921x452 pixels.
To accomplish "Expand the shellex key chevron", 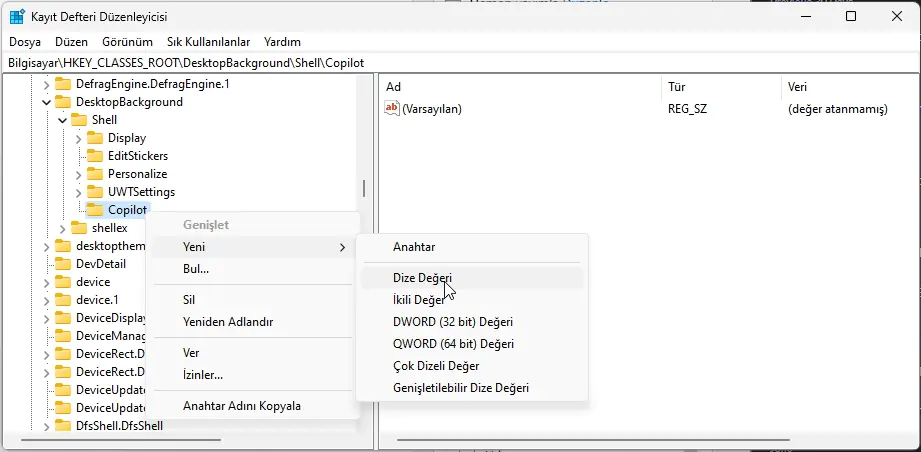I will click(x=62, y=228).
